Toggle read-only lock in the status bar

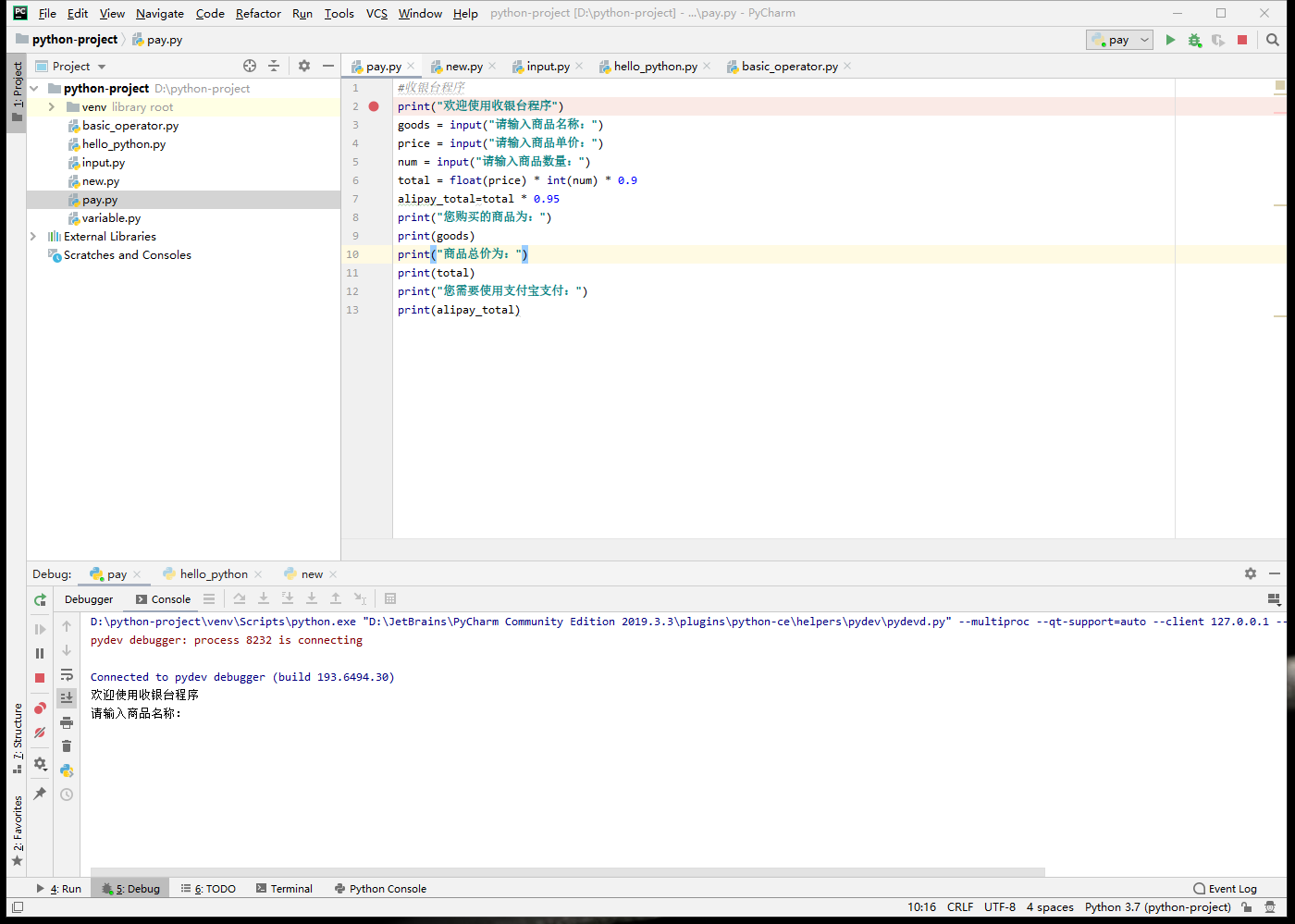tap(1247, 907)
